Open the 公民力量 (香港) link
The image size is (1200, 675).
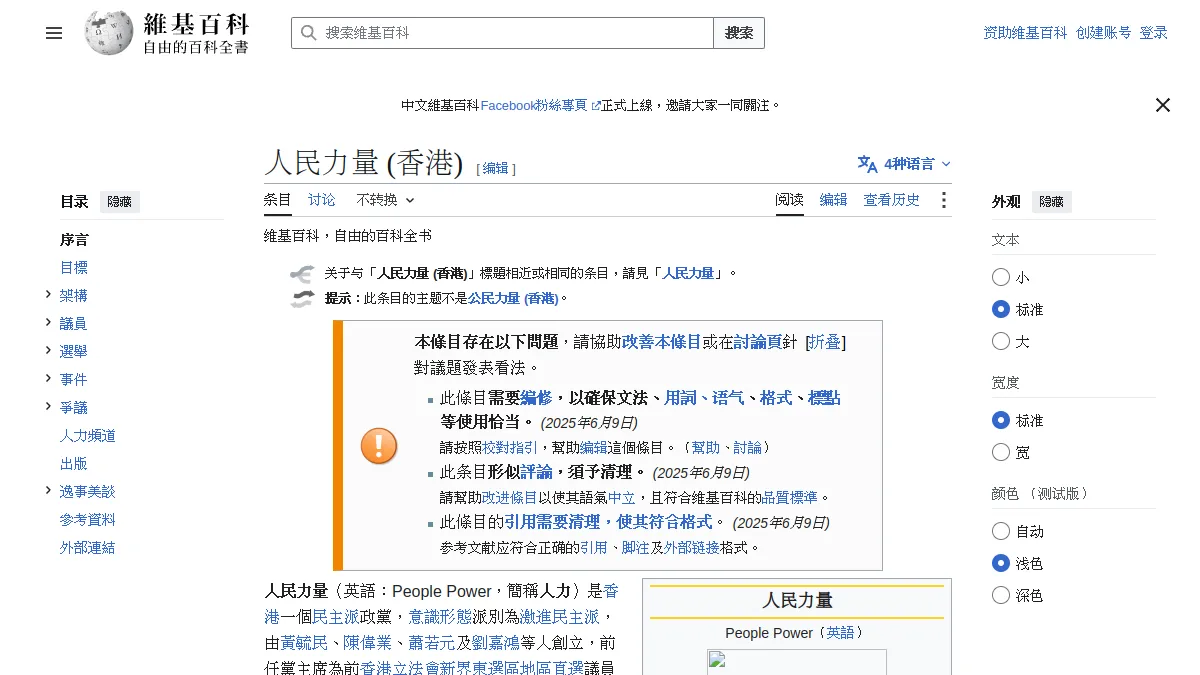tap(513, 298)
